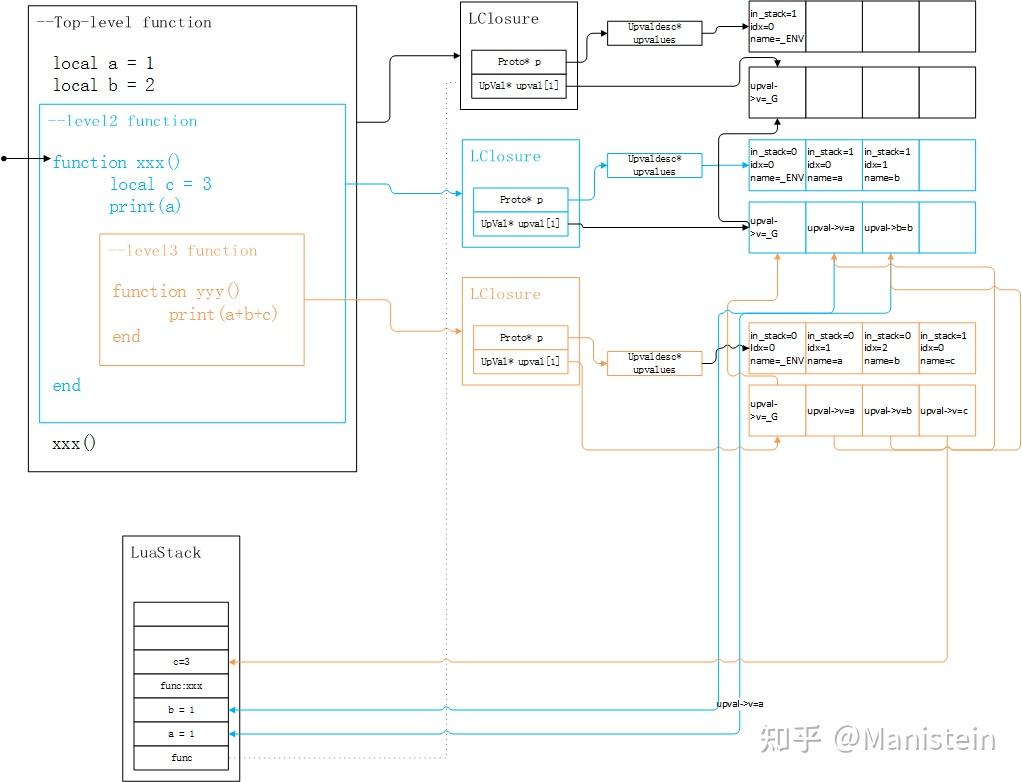Click "Proto* p" in the orange LClosure
The width and height of the screenshot is (1022, 782).
coord(521,338)
